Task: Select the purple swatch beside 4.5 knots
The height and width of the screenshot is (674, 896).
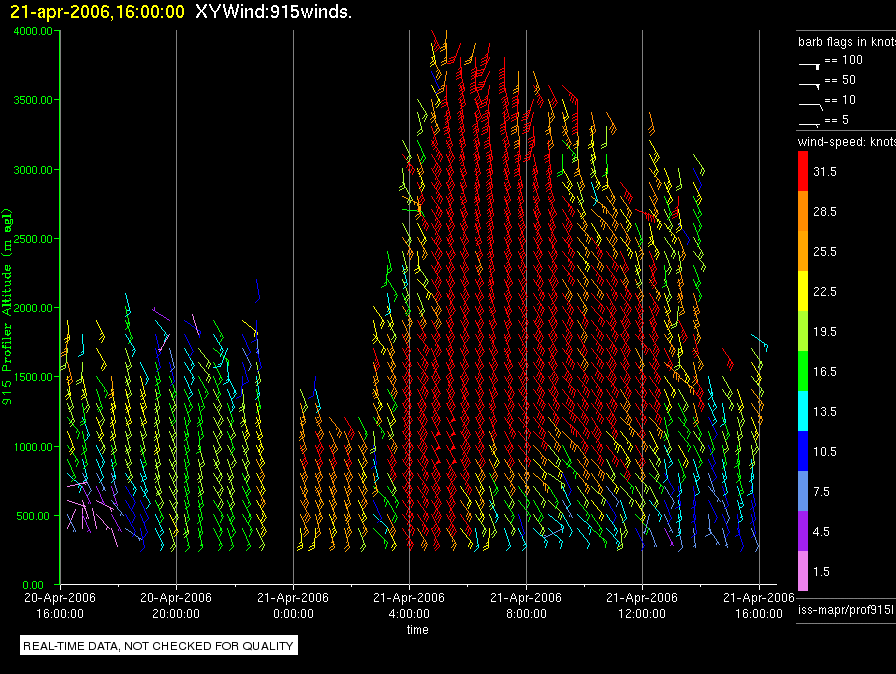Action: click(802, 531)
